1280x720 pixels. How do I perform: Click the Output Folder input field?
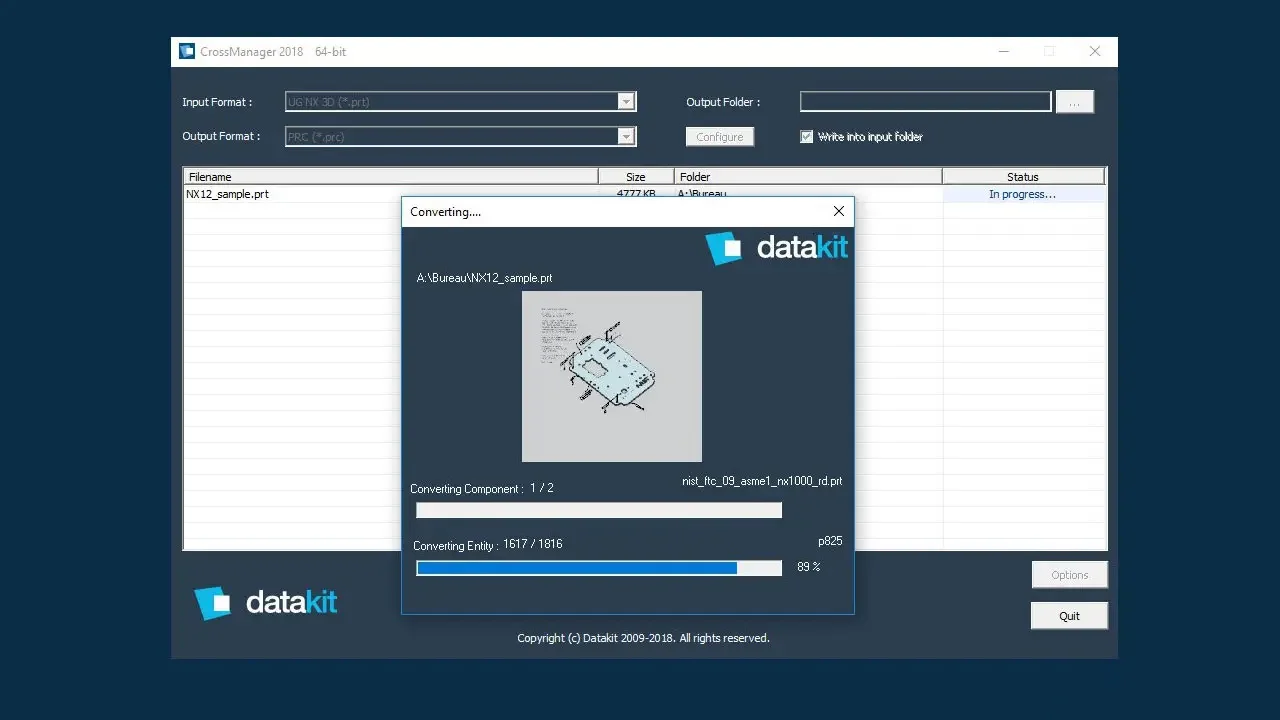click(926, 101)
